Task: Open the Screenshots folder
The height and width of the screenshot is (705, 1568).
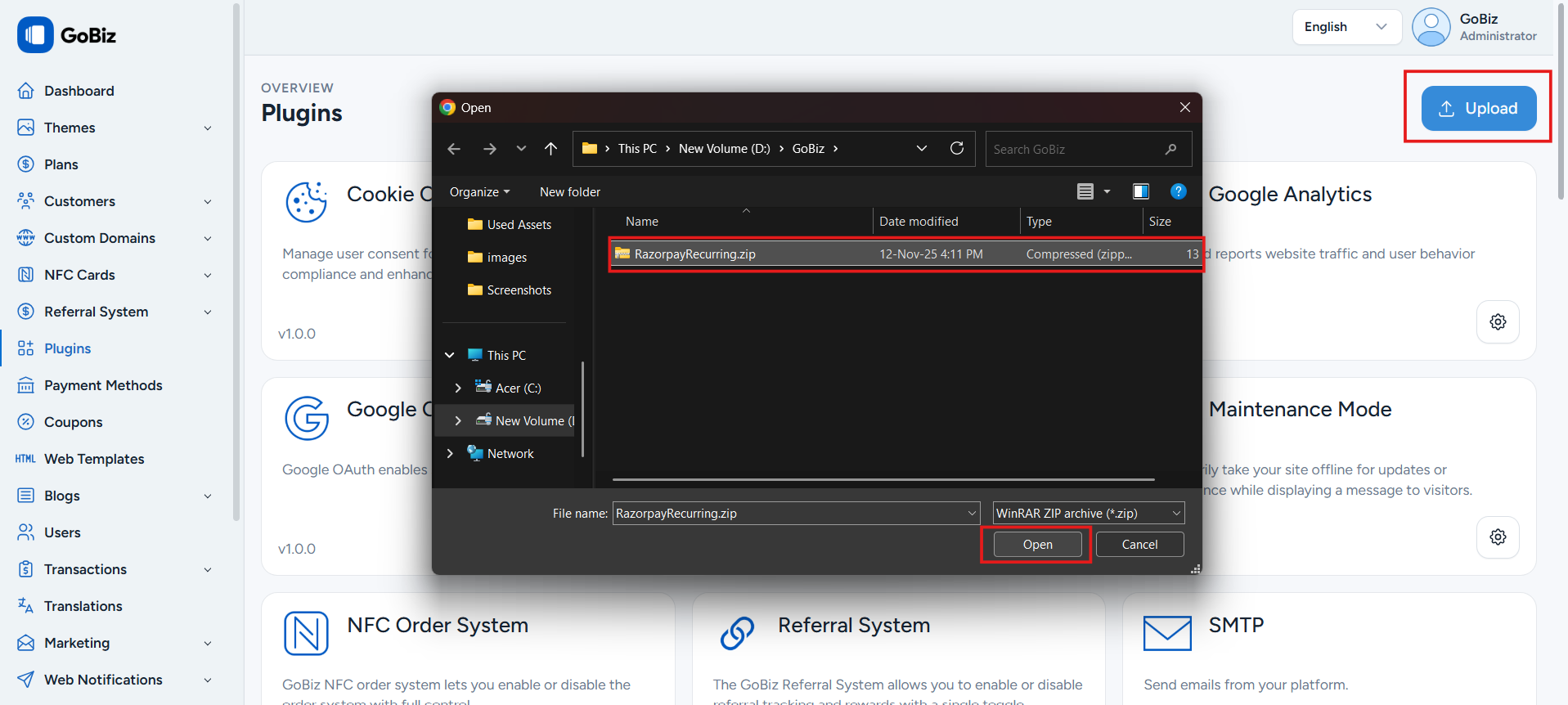Action: tap(509, 290)
